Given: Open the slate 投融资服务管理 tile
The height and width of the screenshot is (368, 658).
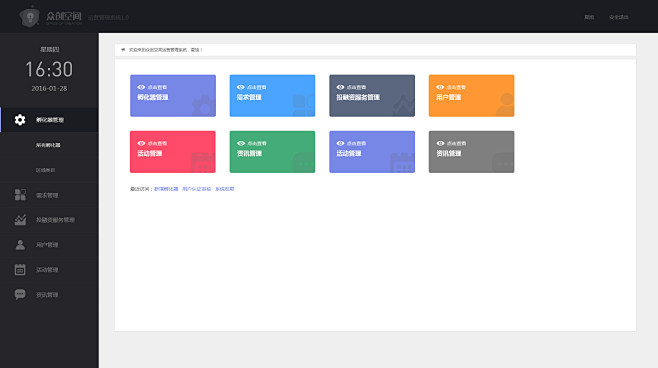Looking at the screenshot, I should (372, 96).
